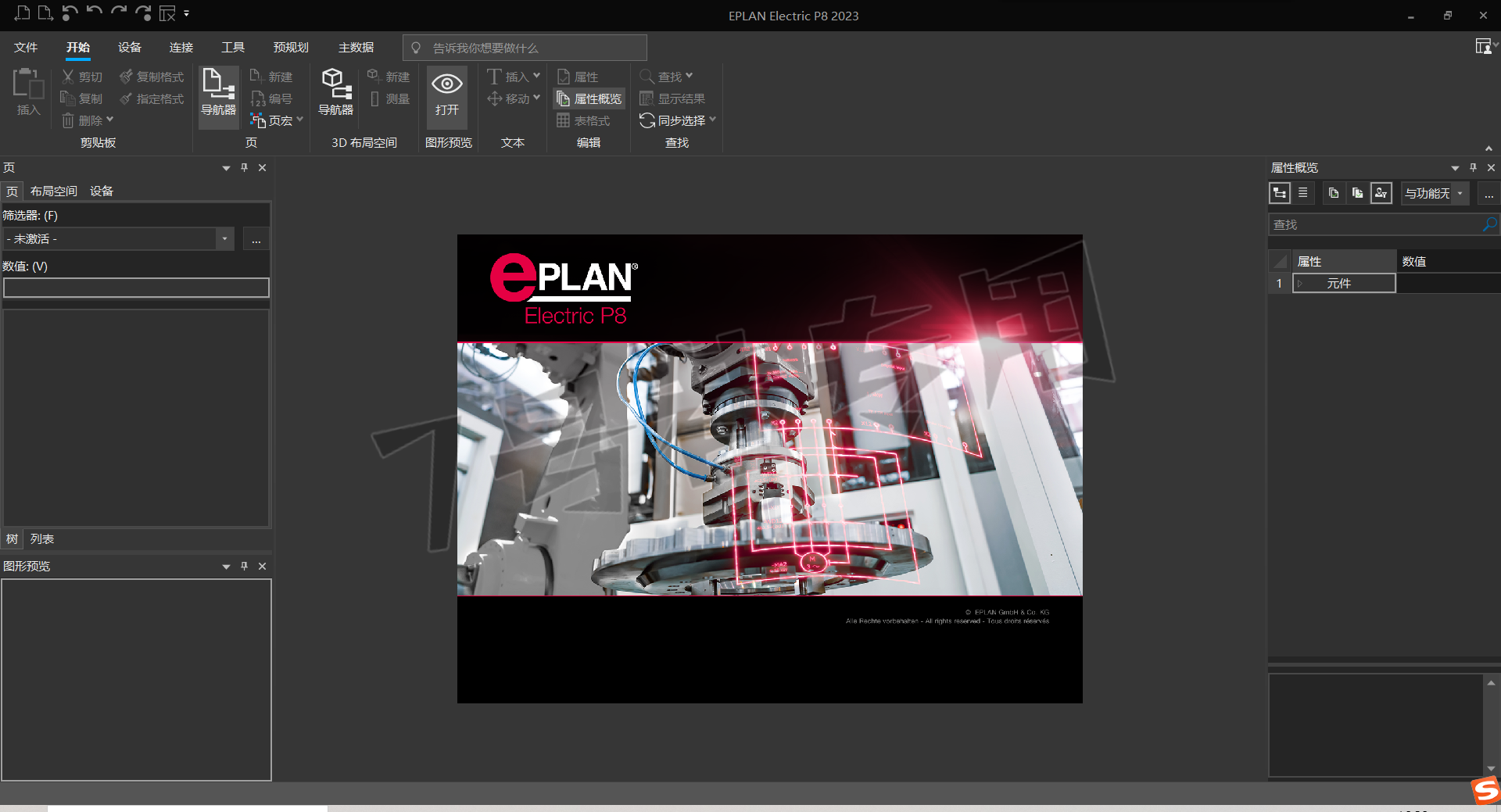Click 指定格式 assign format brush
The image size is (1501, 812).
[x=152, y=98]
